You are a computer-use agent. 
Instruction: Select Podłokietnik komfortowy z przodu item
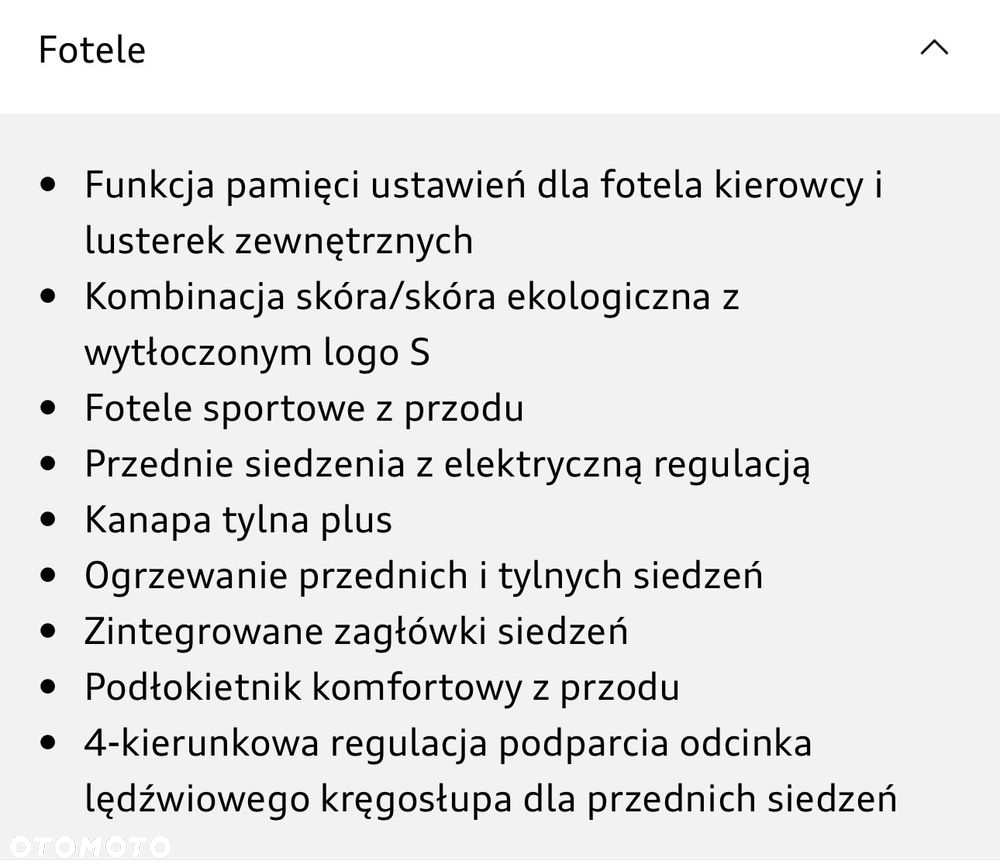[x=382, y=688]
